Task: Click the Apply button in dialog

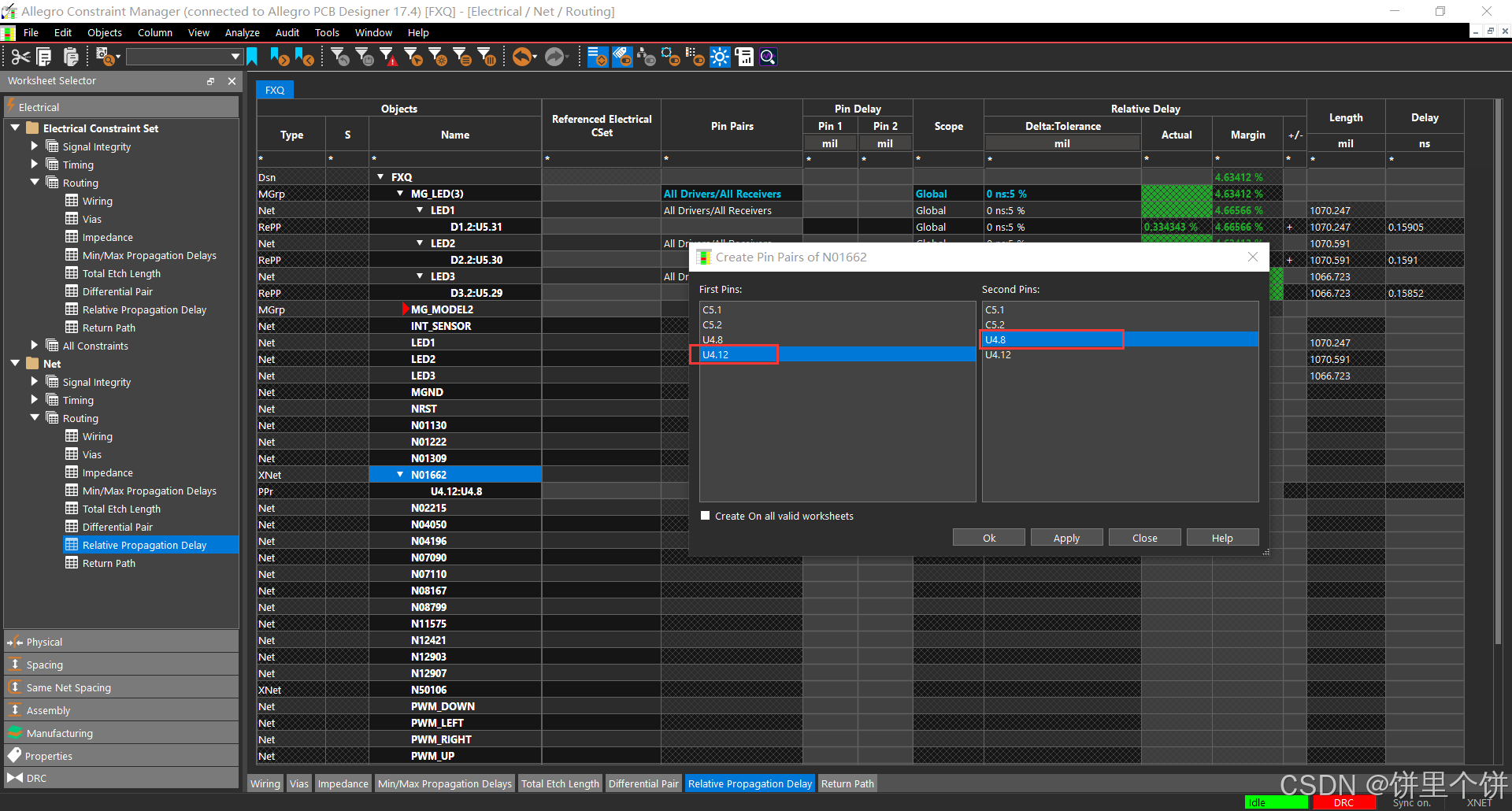Action: pyautogui.click(x=1067, y=538)
